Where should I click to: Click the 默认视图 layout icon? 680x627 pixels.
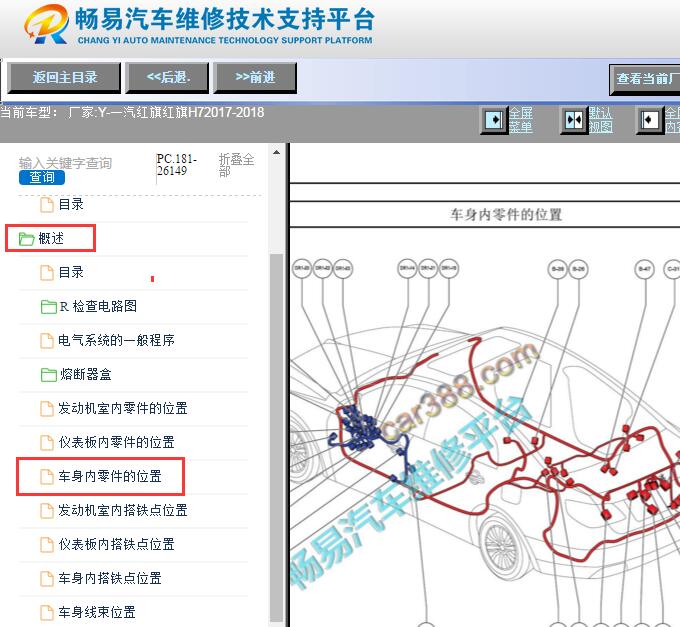point(574,120)
